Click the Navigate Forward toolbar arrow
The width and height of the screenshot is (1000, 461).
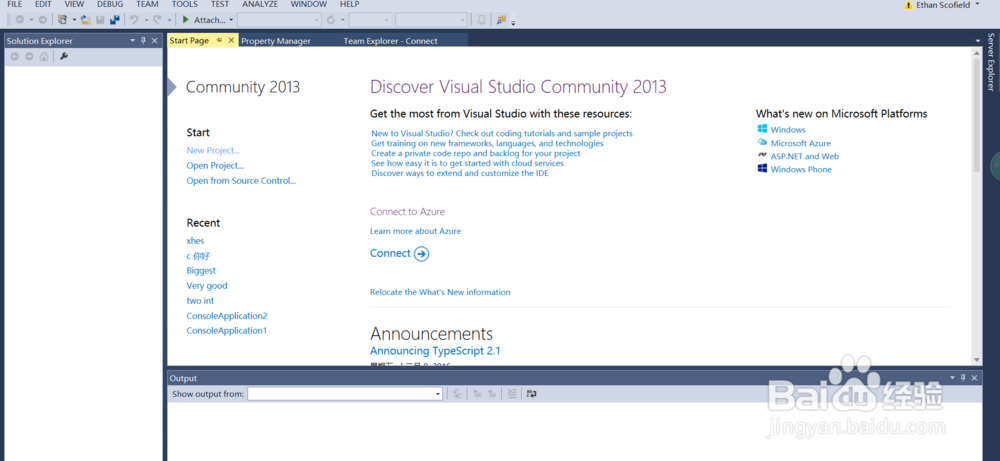tap(43, 20)
